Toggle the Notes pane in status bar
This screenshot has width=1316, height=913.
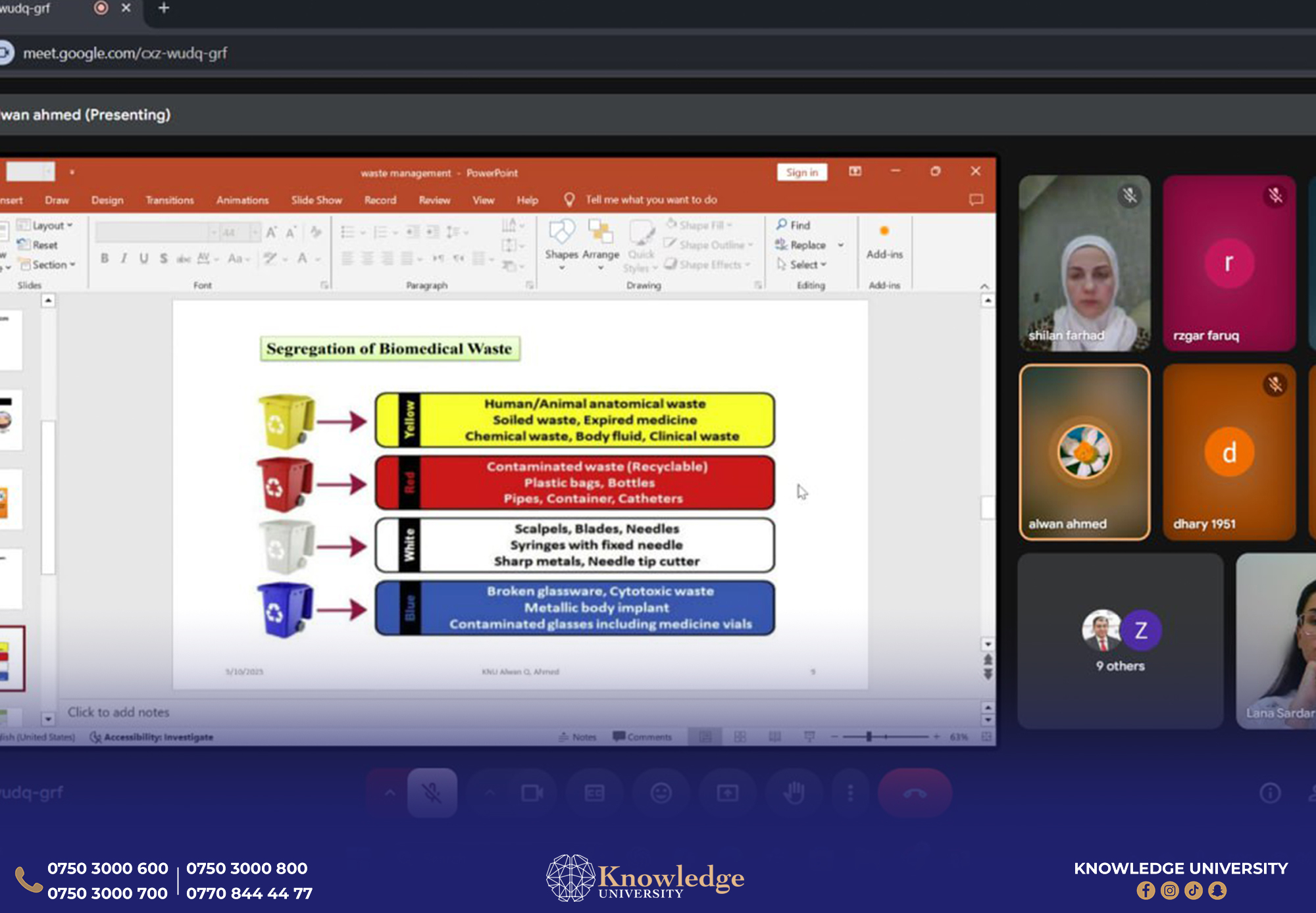(577, 737)
